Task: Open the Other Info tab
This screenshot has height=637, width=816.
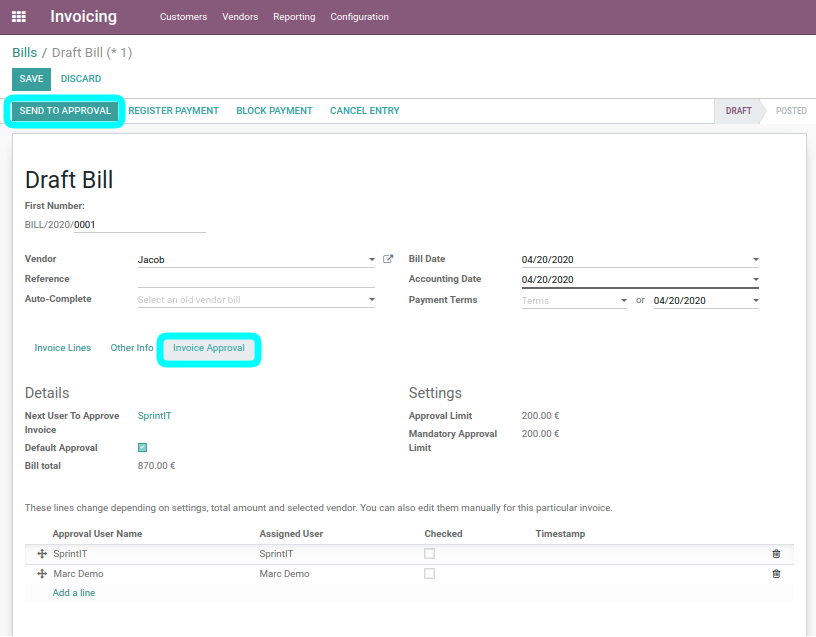Action: pos(132,348)
